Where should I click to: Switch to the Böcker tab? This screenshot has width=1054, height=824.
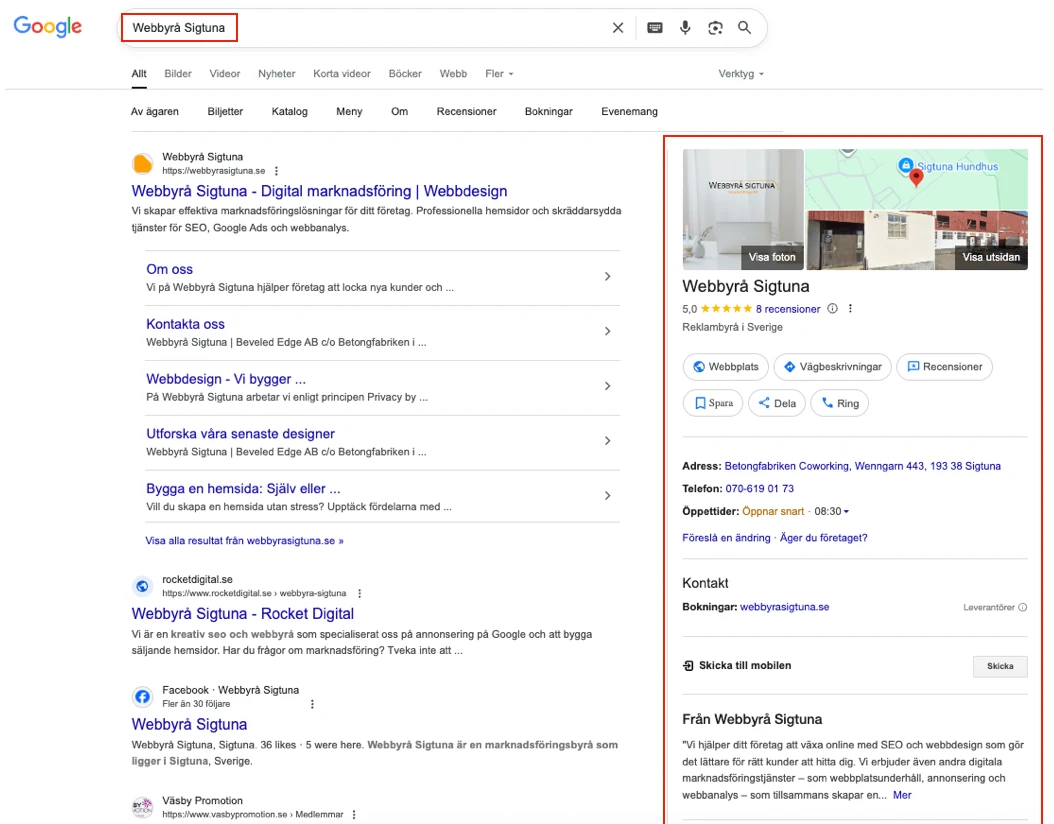(x=405, y=74)
